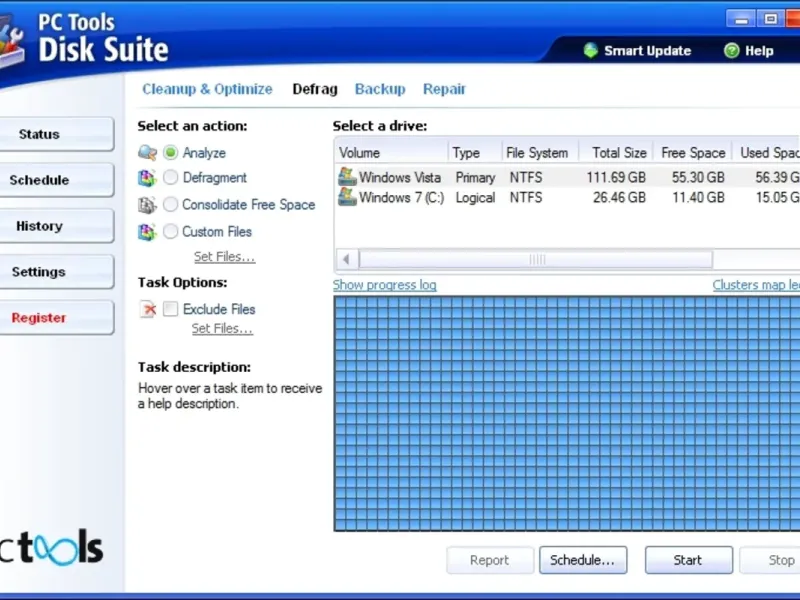Click the red Register sidebar button
The height and width of the screenshot is (600, 800).
pos(56,318)
